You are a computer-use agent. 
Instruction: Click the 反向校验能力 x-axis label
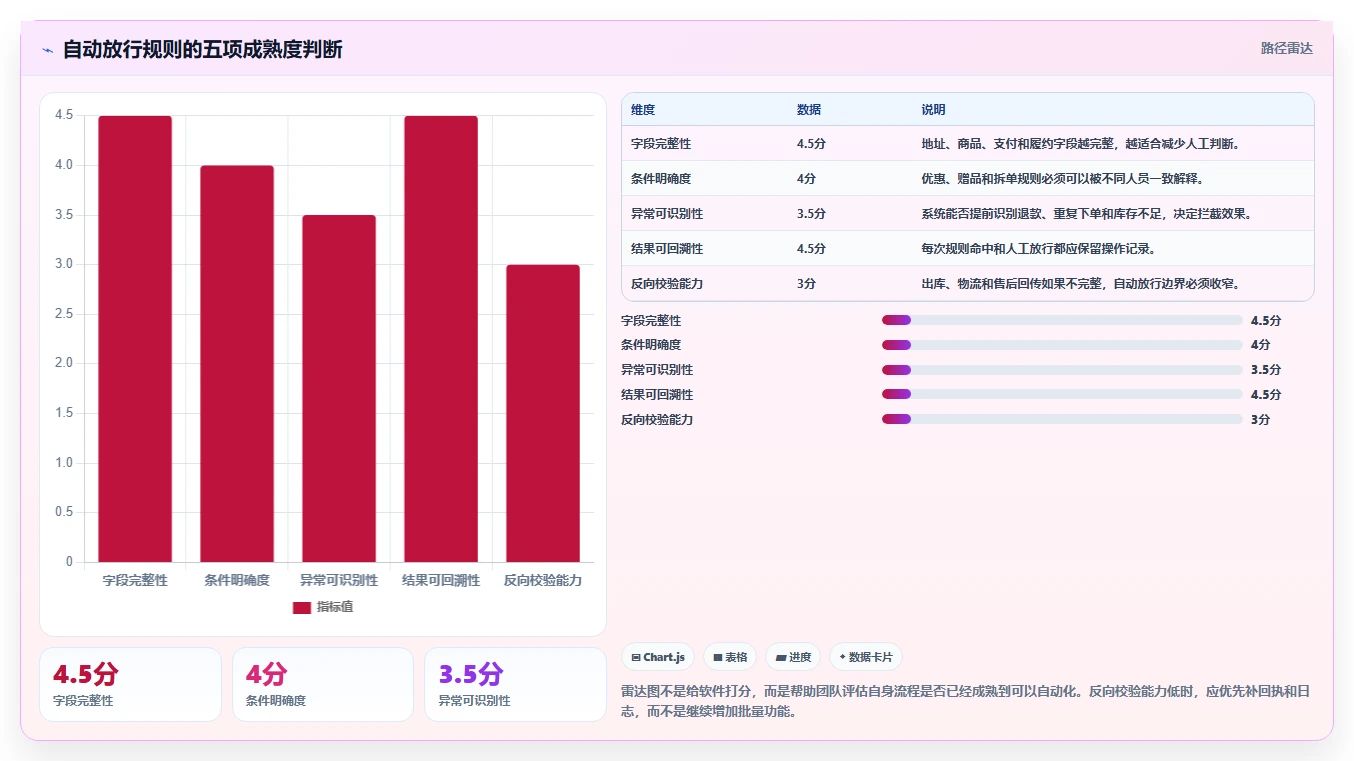click(x=543, y=580)
